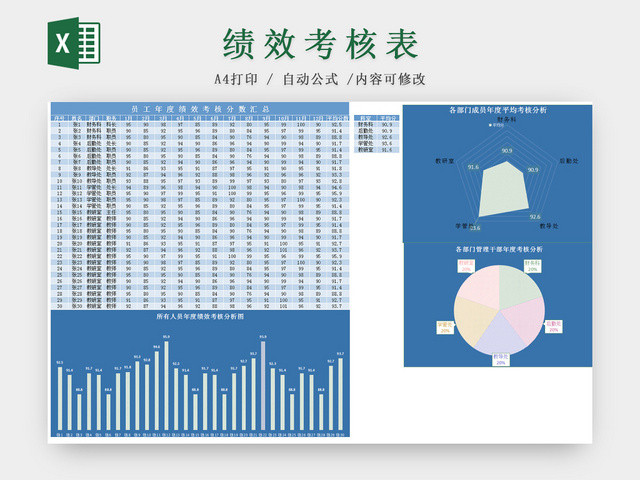
Task: Click pie chart title 各部门管理干部年度考核分析
Action: point(499,249)
